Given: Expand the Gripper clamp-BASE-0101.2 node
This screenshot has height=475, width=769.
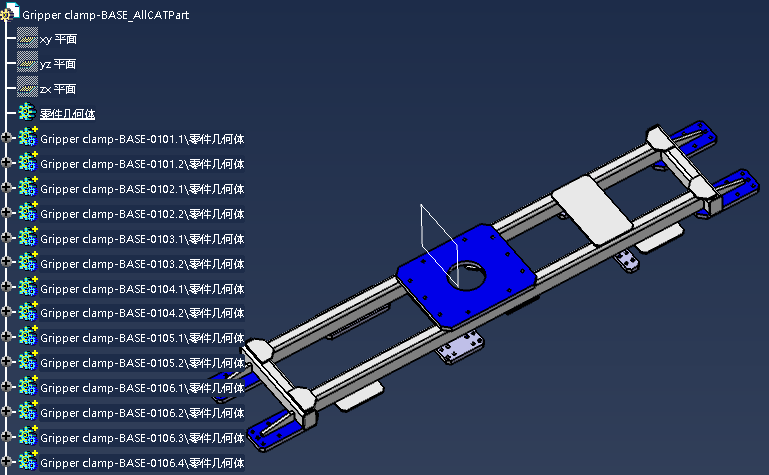Looking at the screenshot, I should click(6, 163).
